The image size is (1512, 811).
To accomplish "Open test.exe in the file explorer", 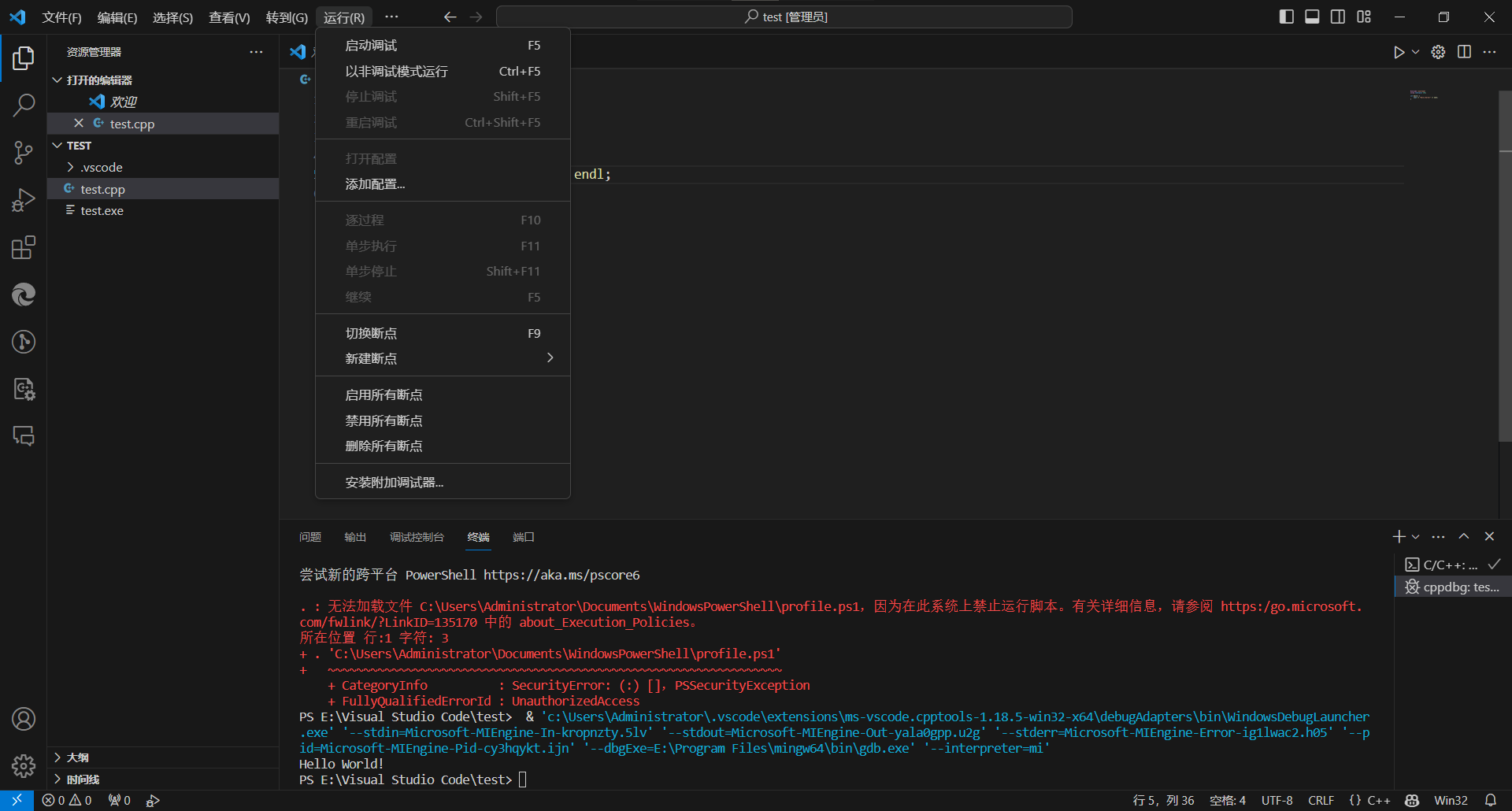I will 102,211.
